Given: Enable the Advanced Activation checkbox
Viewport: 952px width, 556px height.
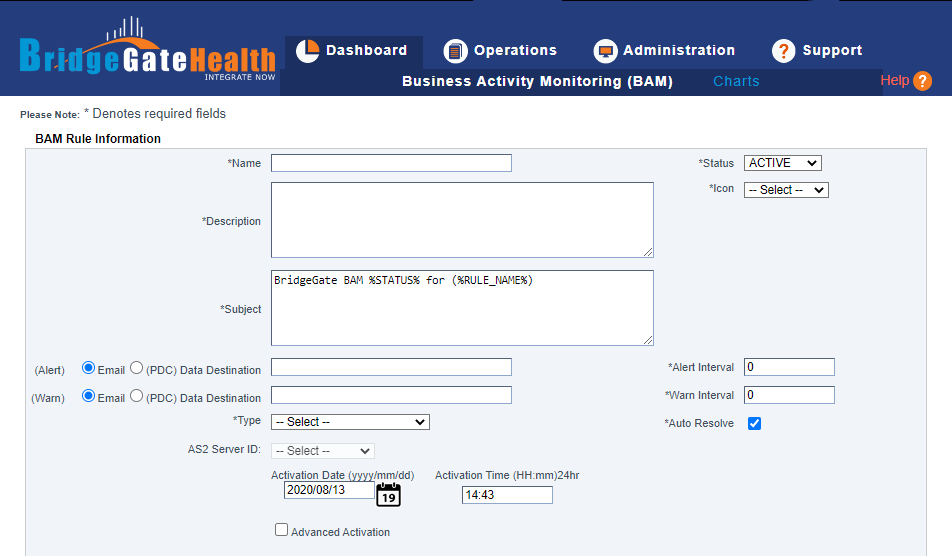Looking at the screenshot, I should (x=282, y=530).
